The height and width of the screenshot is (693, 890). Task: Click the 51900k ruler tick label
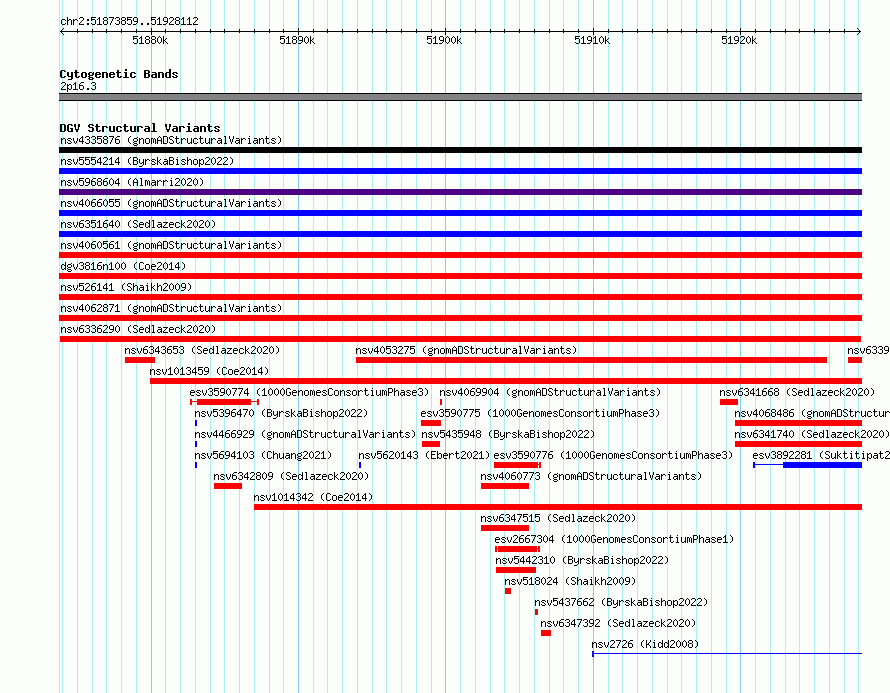click(444, 40)
